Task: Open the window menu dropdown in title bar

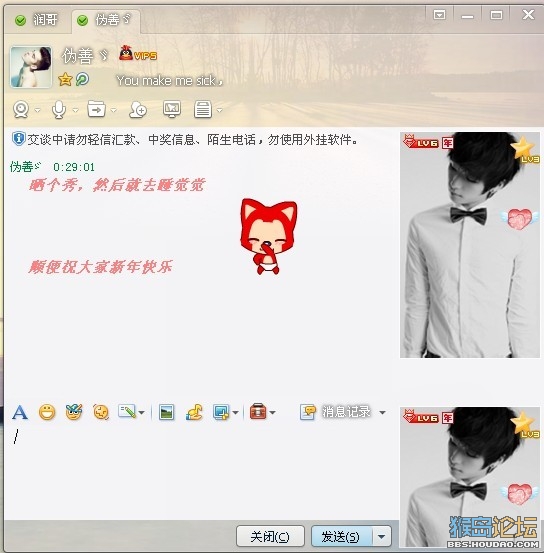Action: pyautogui.click(x=439, y=15)
